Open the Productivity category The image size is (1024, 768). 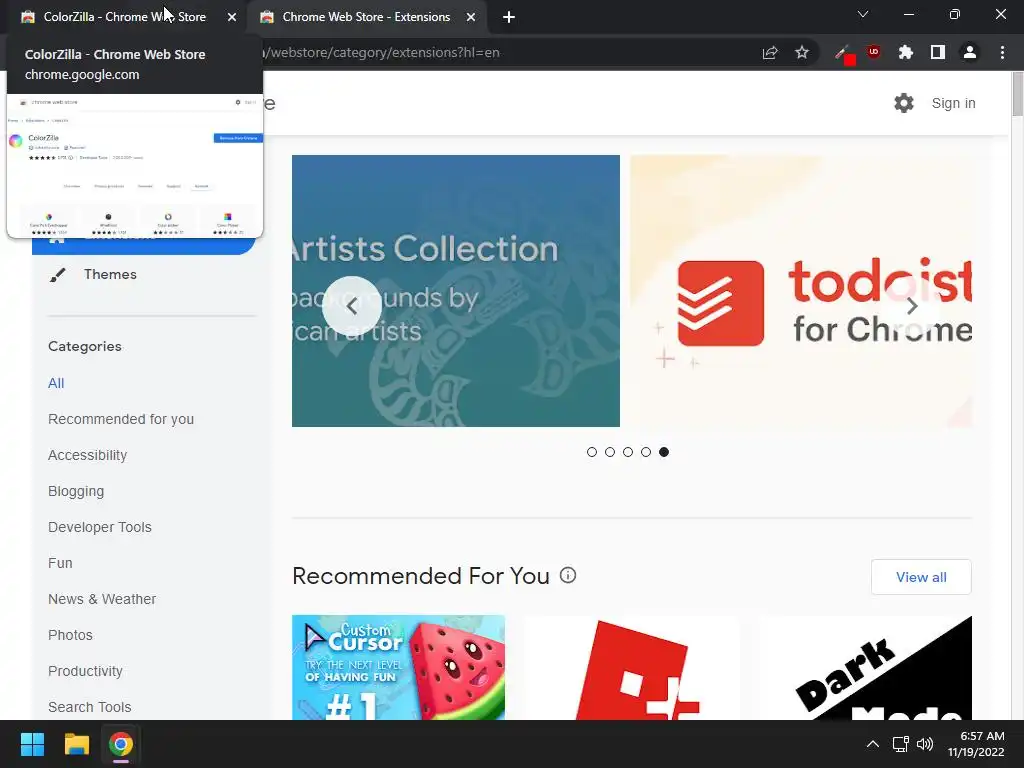pos(86,671)
